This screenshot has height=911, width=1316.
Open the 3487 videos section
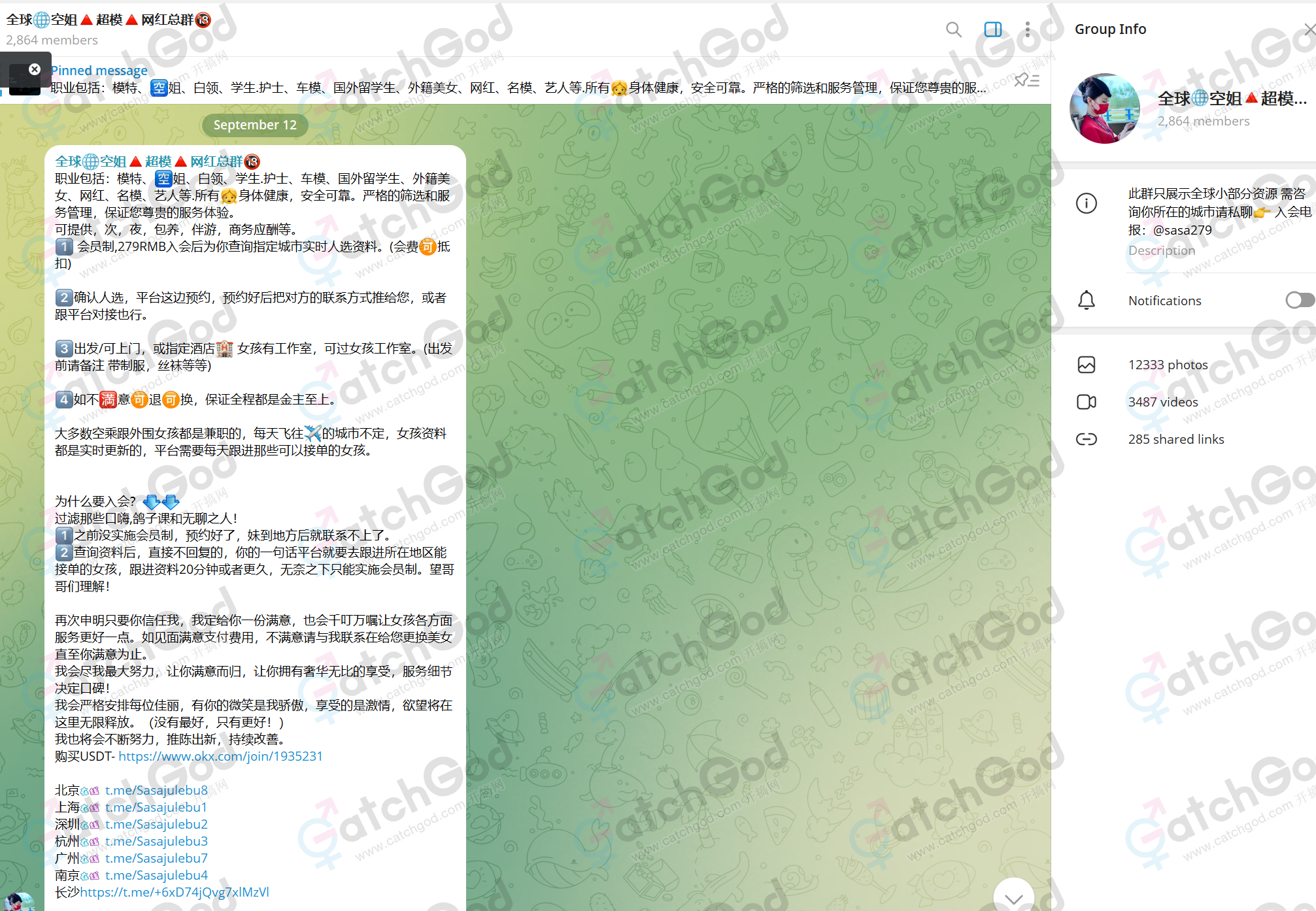tap(1162, 402)
